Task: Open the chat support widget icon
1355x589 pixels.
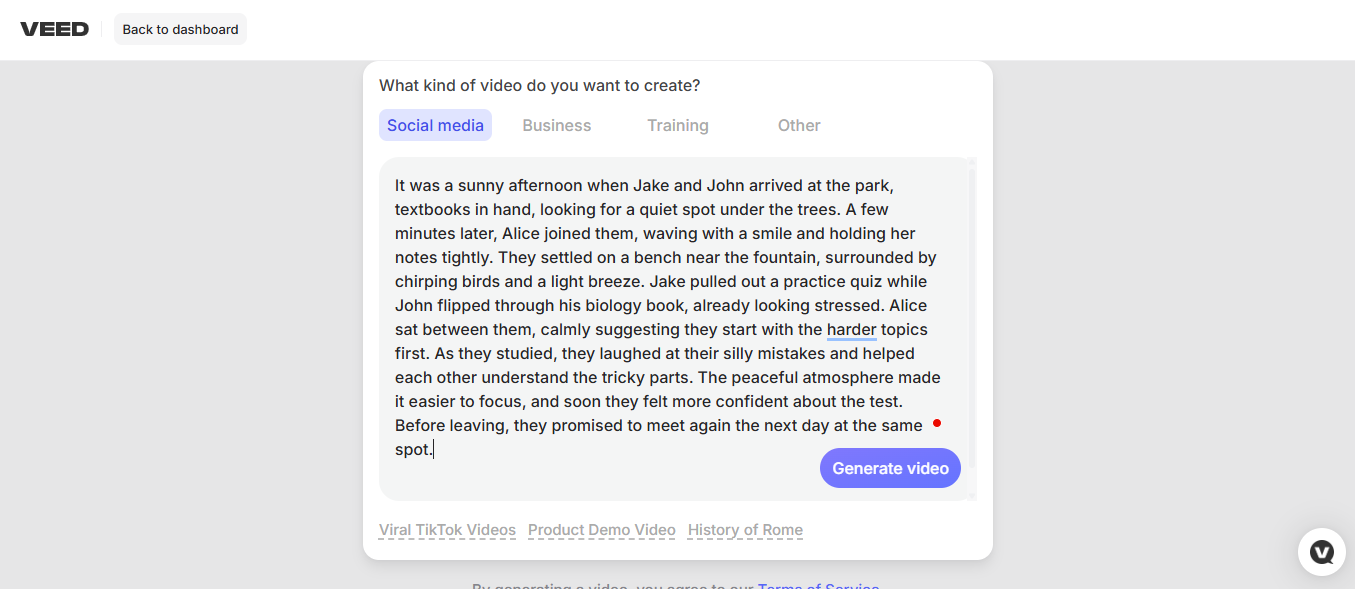Action: pyautogui.click(x=1322, y=552)
